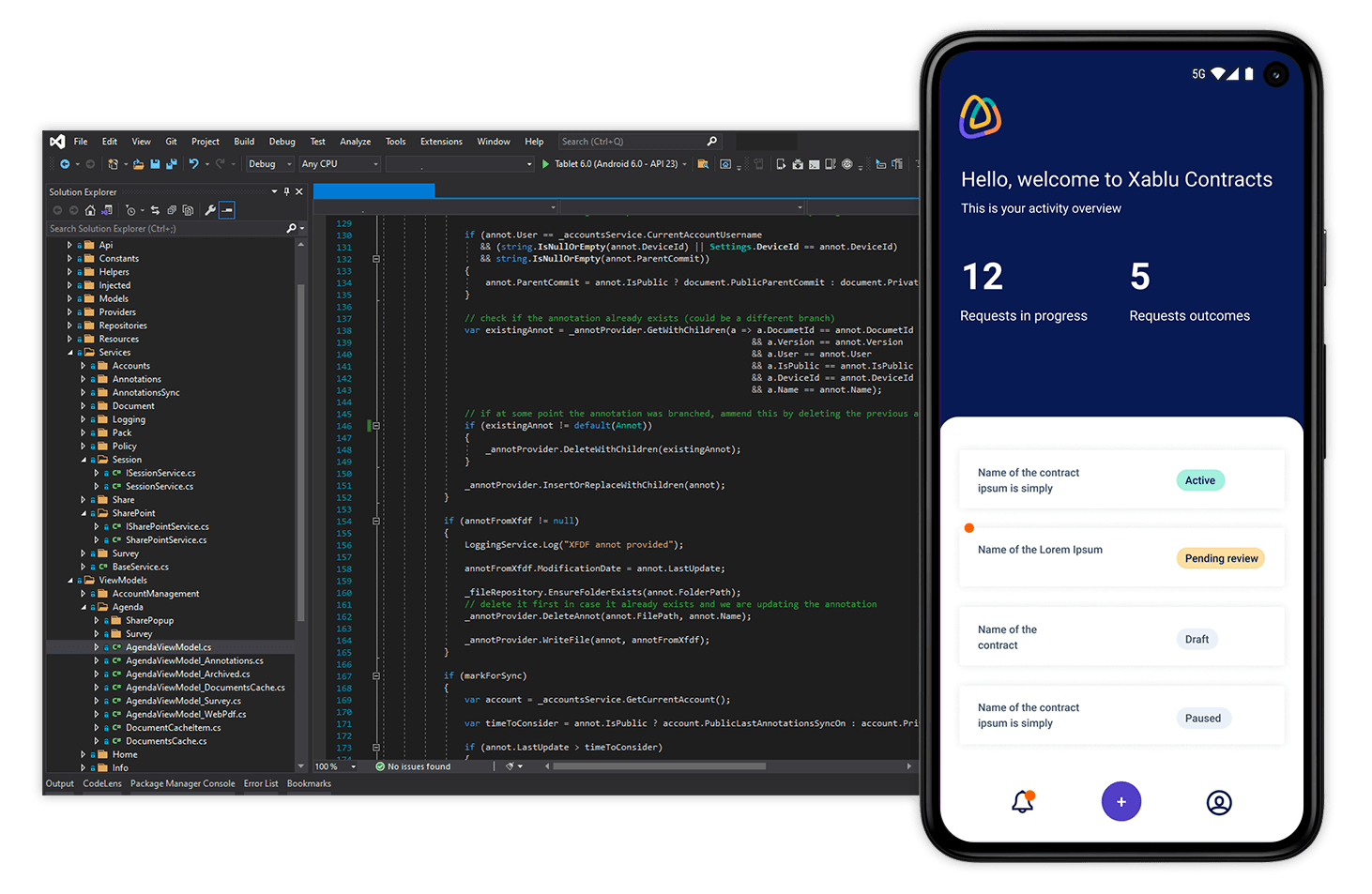This screenshot has width=1372, height=894.
Task: Open the Any CPU platform dropdown
Action: (x=340, y=164)
